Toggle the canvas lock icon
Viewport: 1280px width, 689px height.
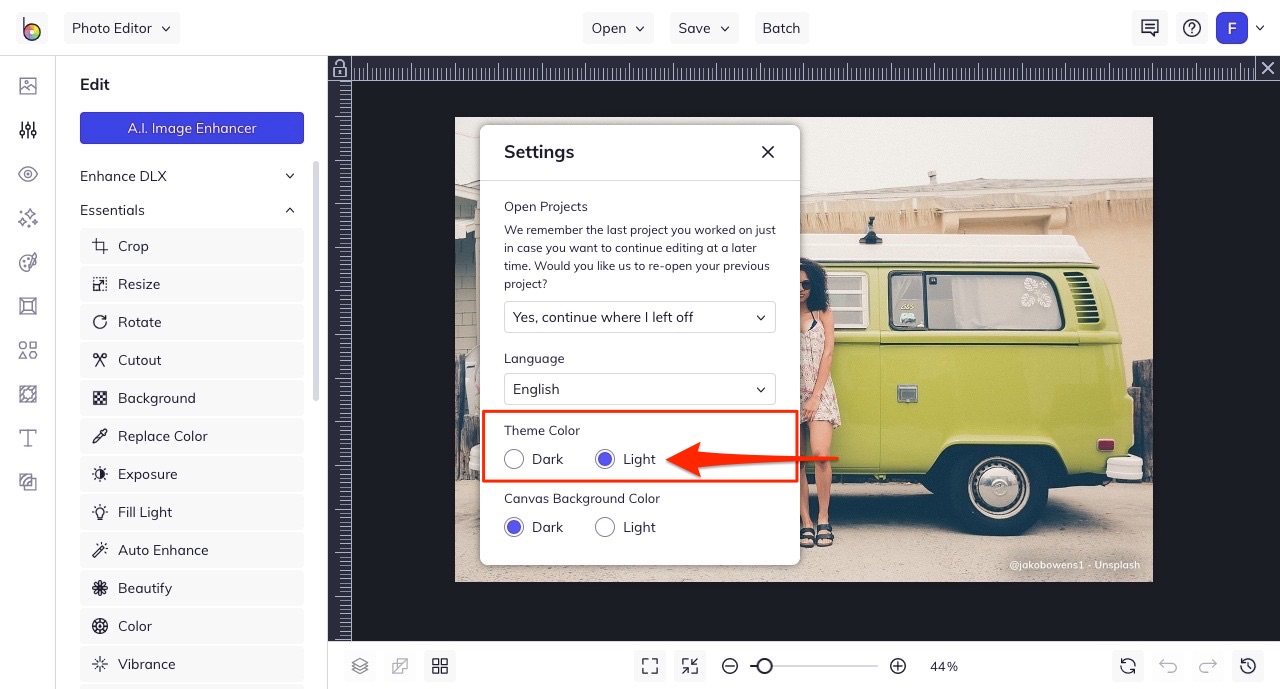click(340, 68)
